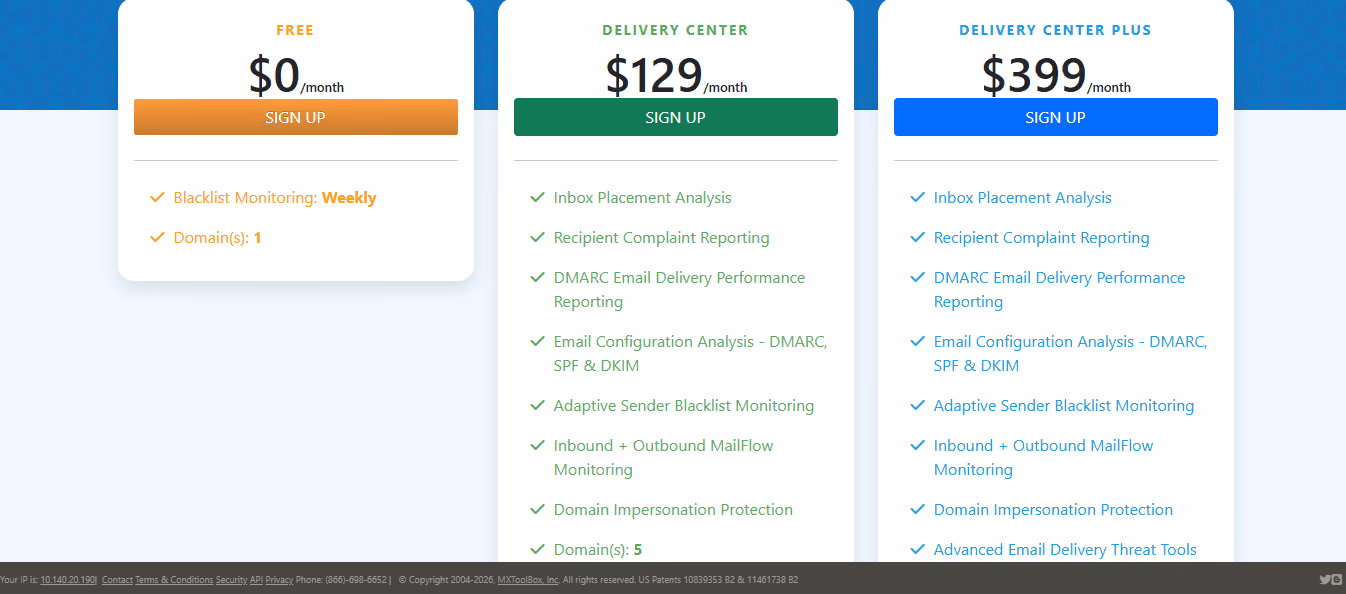This screenshot has width=1346, height=594.
Task: Click the green checkmark beside Domain(s): 5
Action: point(537,550)
